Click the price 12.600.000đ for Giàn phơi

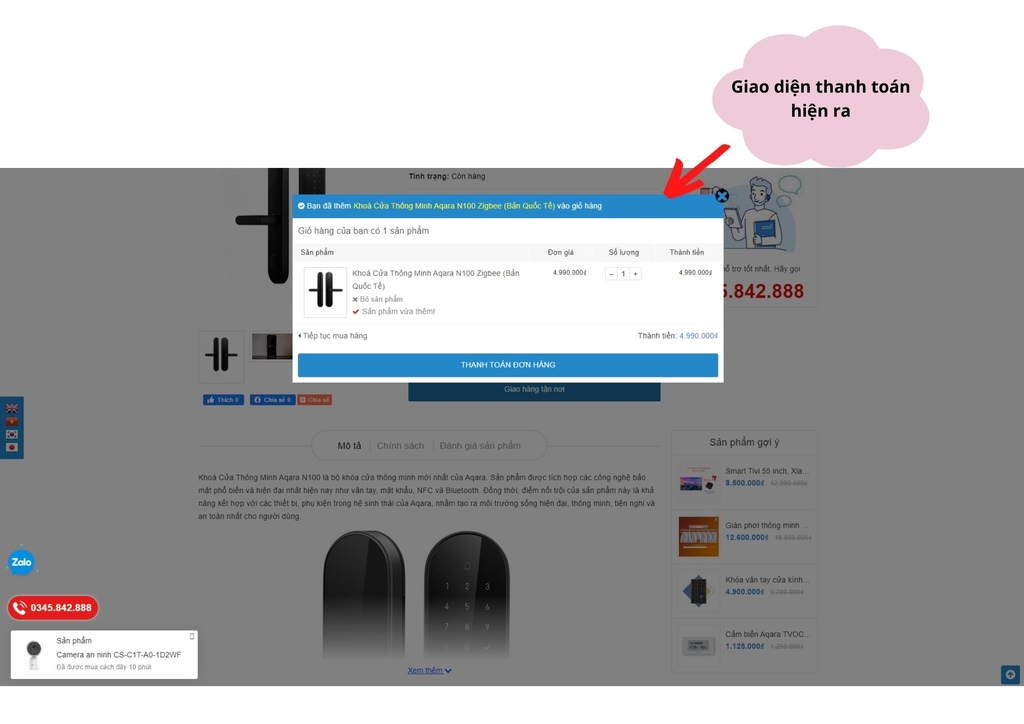click(x=746, y=537)
